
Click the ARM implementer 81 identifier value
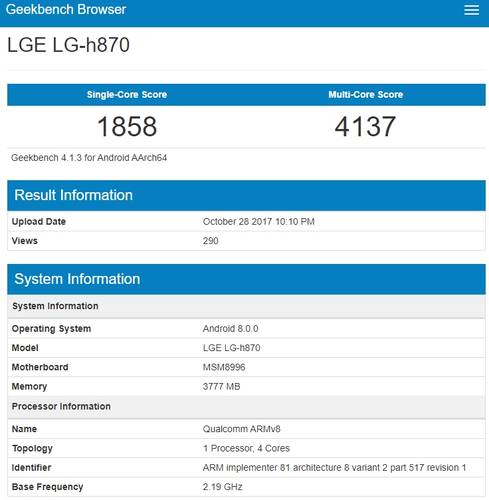335,468
